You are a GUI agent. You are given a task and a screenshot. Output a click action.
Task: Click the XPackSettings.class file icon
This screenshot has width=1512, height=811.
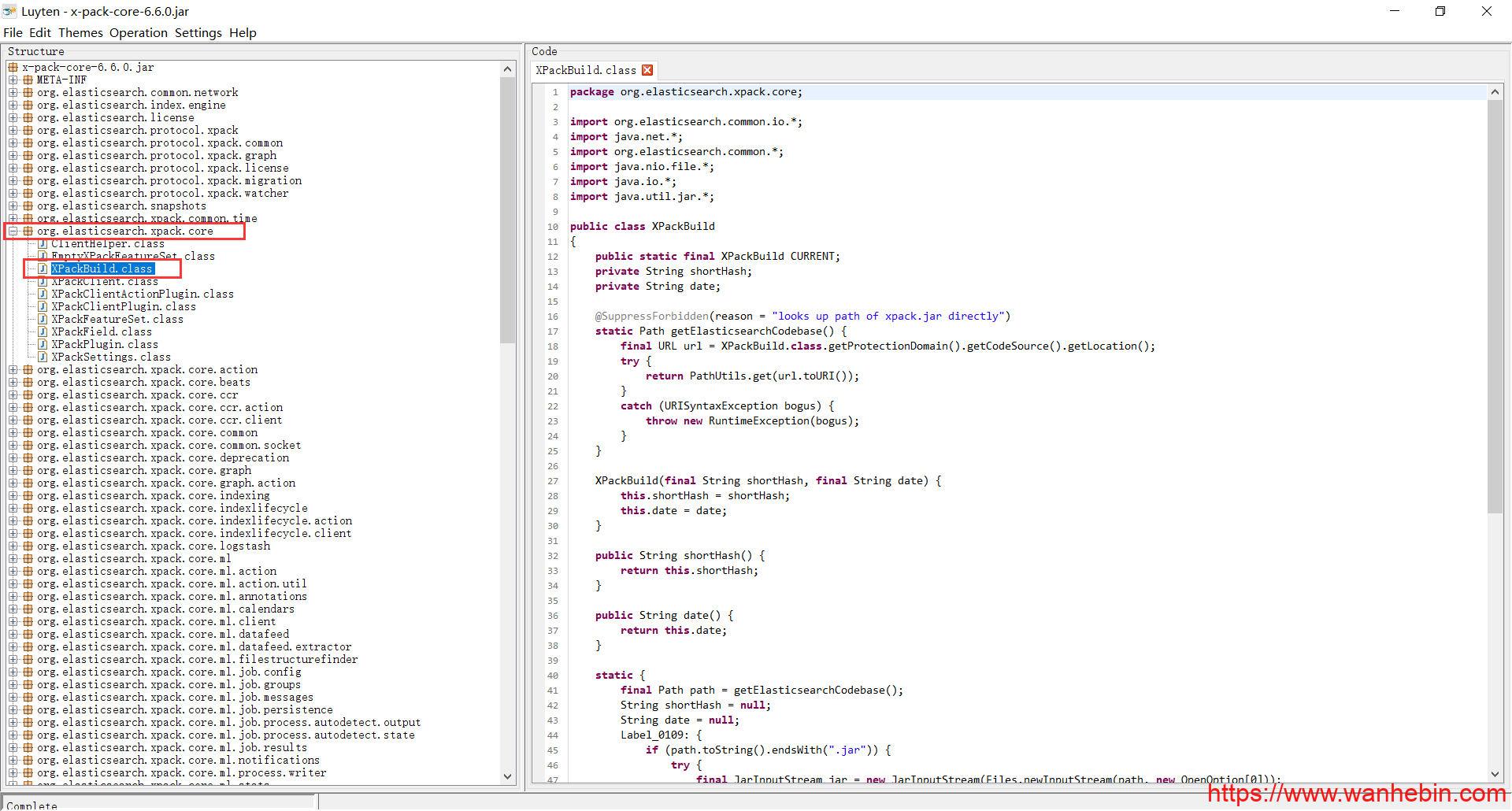(x=43, y=357)
